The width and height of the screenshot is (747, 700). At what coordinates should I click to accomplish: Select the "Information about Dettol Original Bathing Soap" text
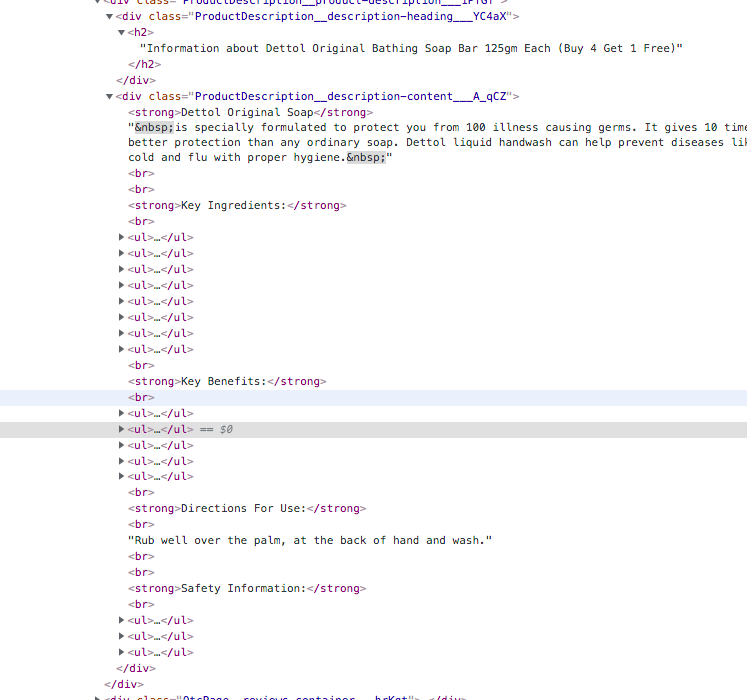[x=411, y=49]
